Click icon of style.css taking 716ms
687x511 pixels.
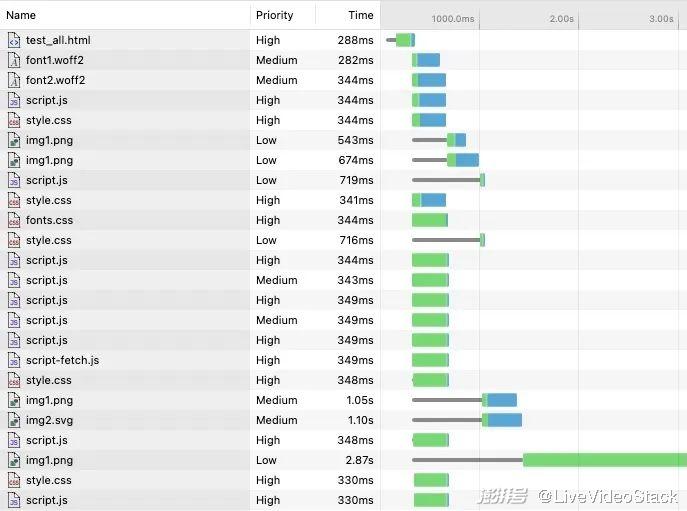click(14, 240)
